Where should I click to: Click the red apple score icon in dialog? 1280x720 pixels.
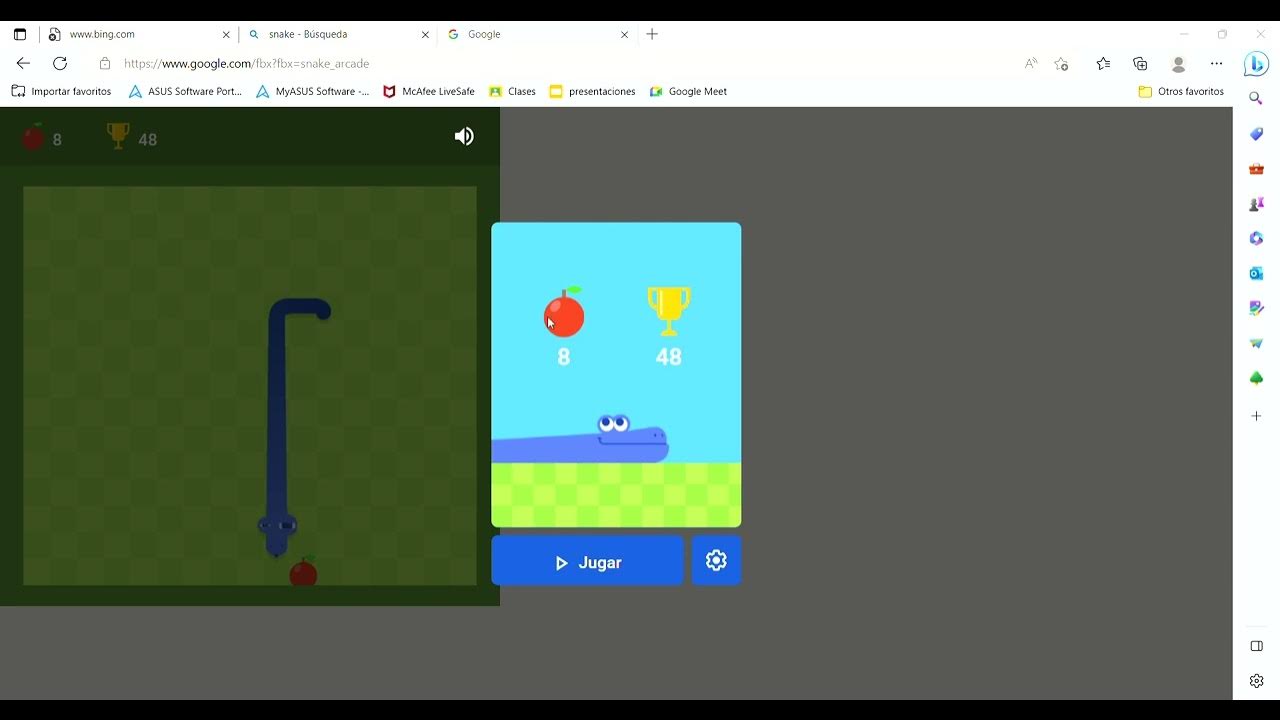pos(564,313)
